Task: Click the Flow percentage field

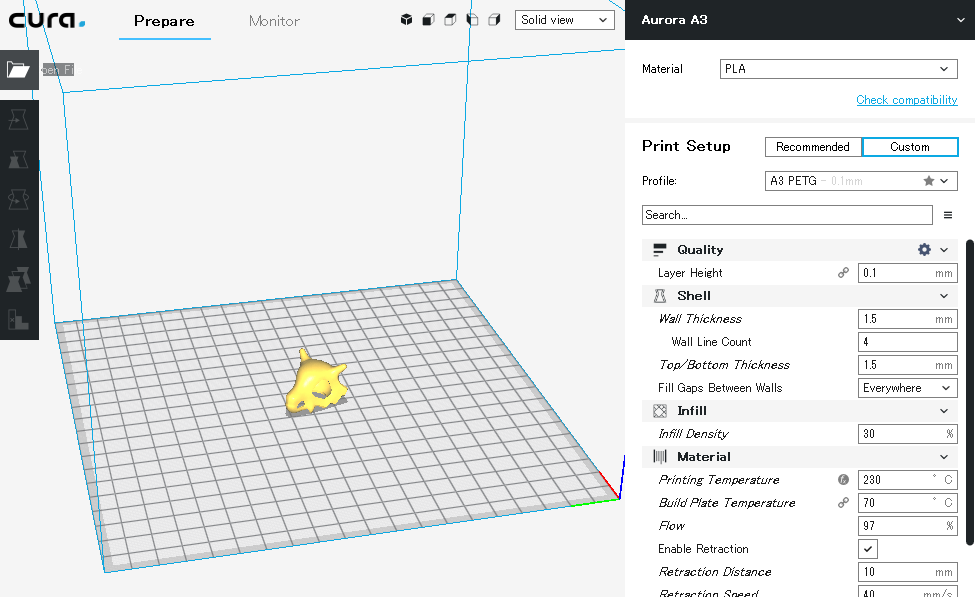Action: [x=908, y=526]
